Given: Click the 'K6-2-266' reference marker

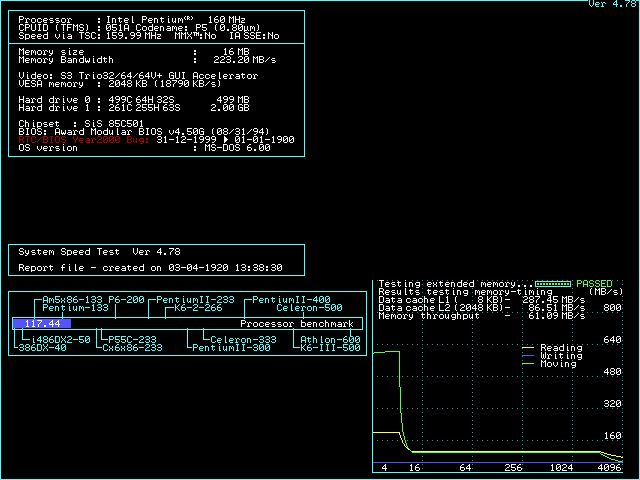Looking at the screenshot, I should click(198, 308).
